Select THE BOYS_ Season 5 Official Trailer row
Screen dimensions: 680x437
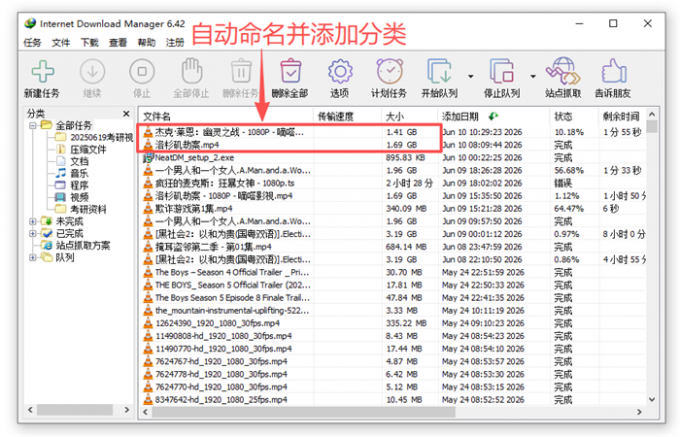392,285
